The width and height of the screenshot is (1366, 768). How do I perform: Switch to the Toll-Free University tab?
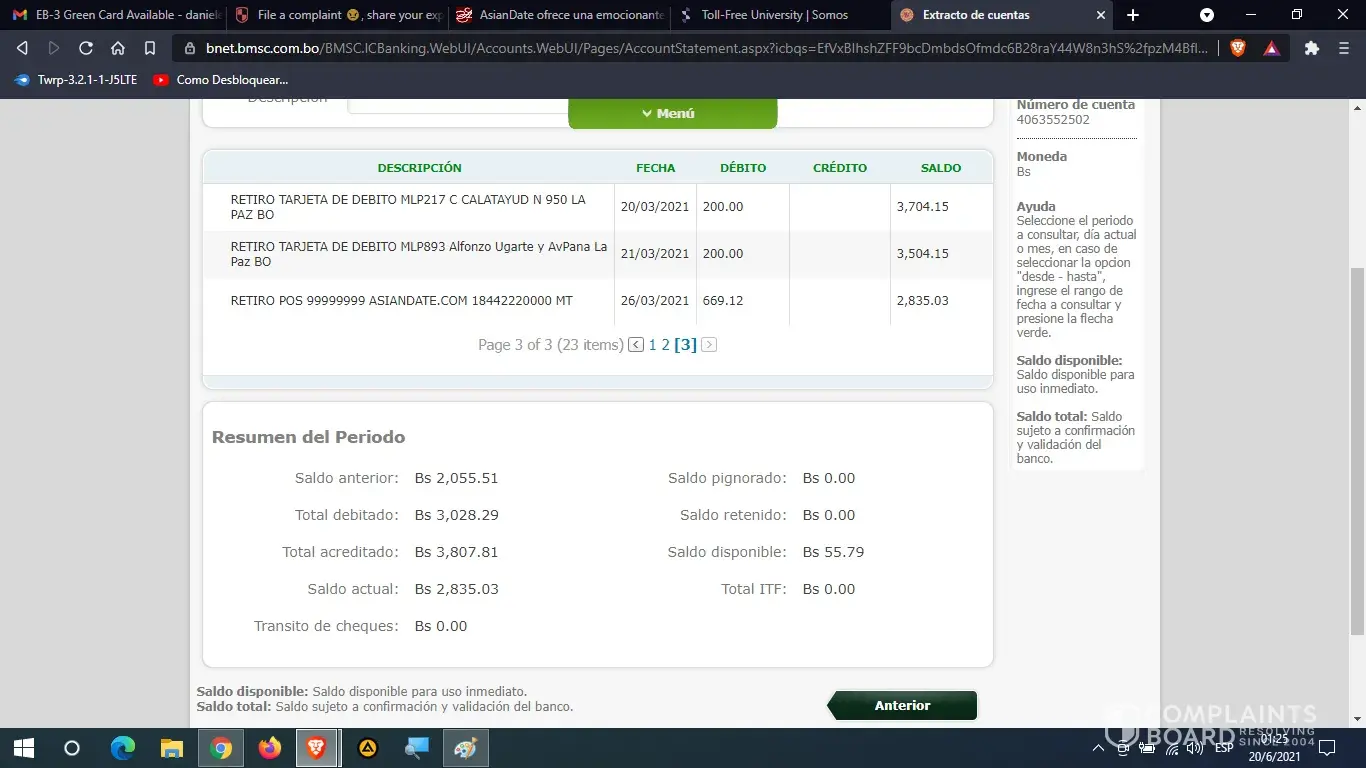775,15
